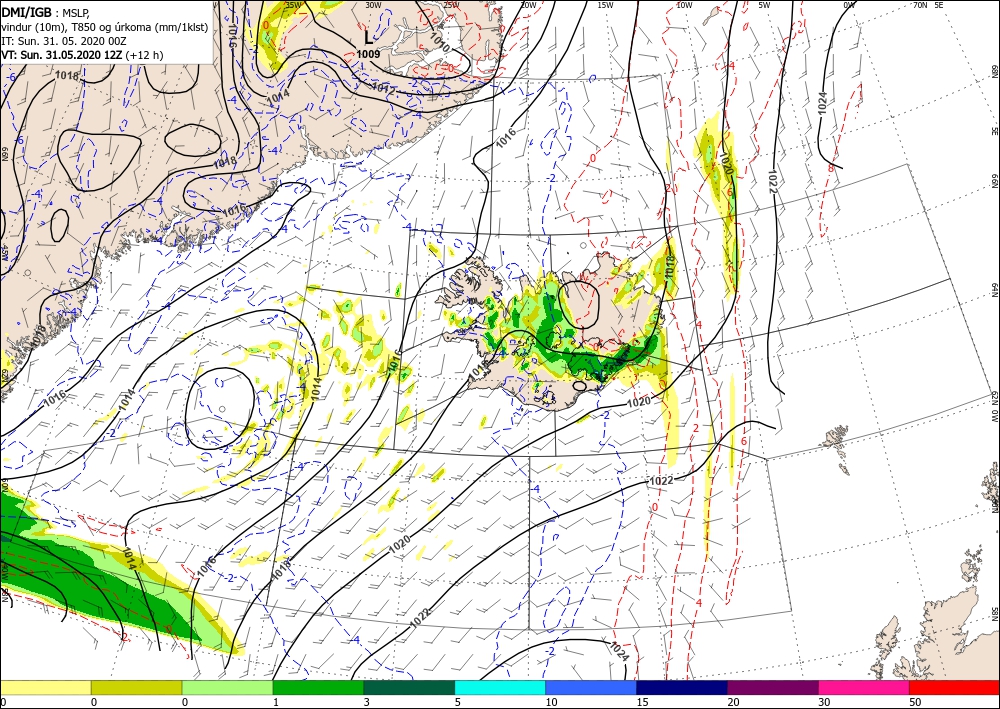The image size is (1000, 709).
Task: Click the light green legend swatch
Action: pos(228,687)
